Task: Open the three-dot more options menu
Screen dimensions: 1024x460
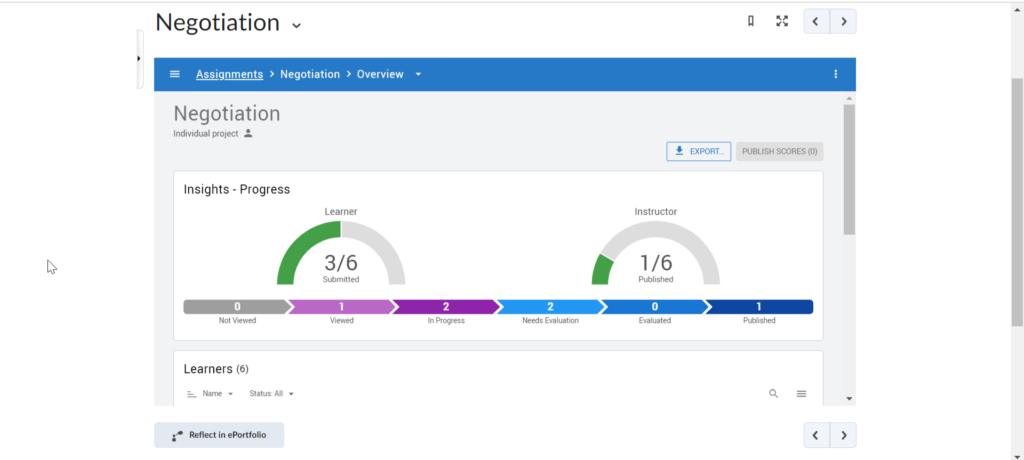Action: [836, 74]
